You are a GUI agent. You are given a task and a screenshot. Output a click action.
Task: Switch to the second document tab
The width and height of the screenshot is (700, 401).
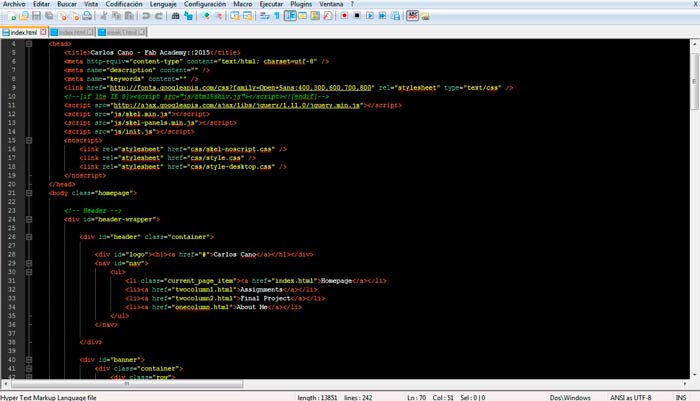tap(72, 32)
